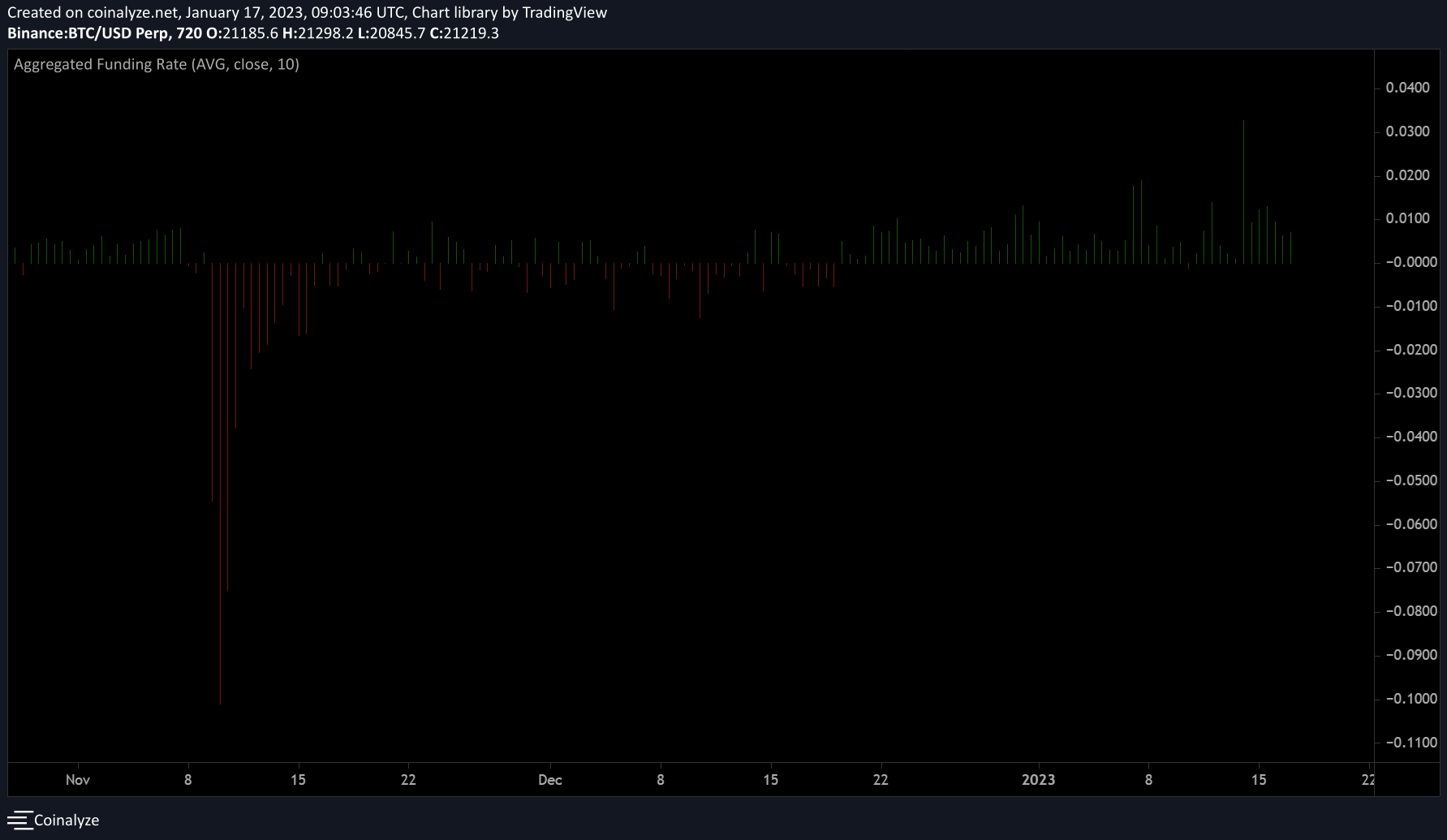This screenshot has width=1447, height=840.
Task: Click the Binance:BTC/USD Perp symbol title
Action: [x=89, y=33]
